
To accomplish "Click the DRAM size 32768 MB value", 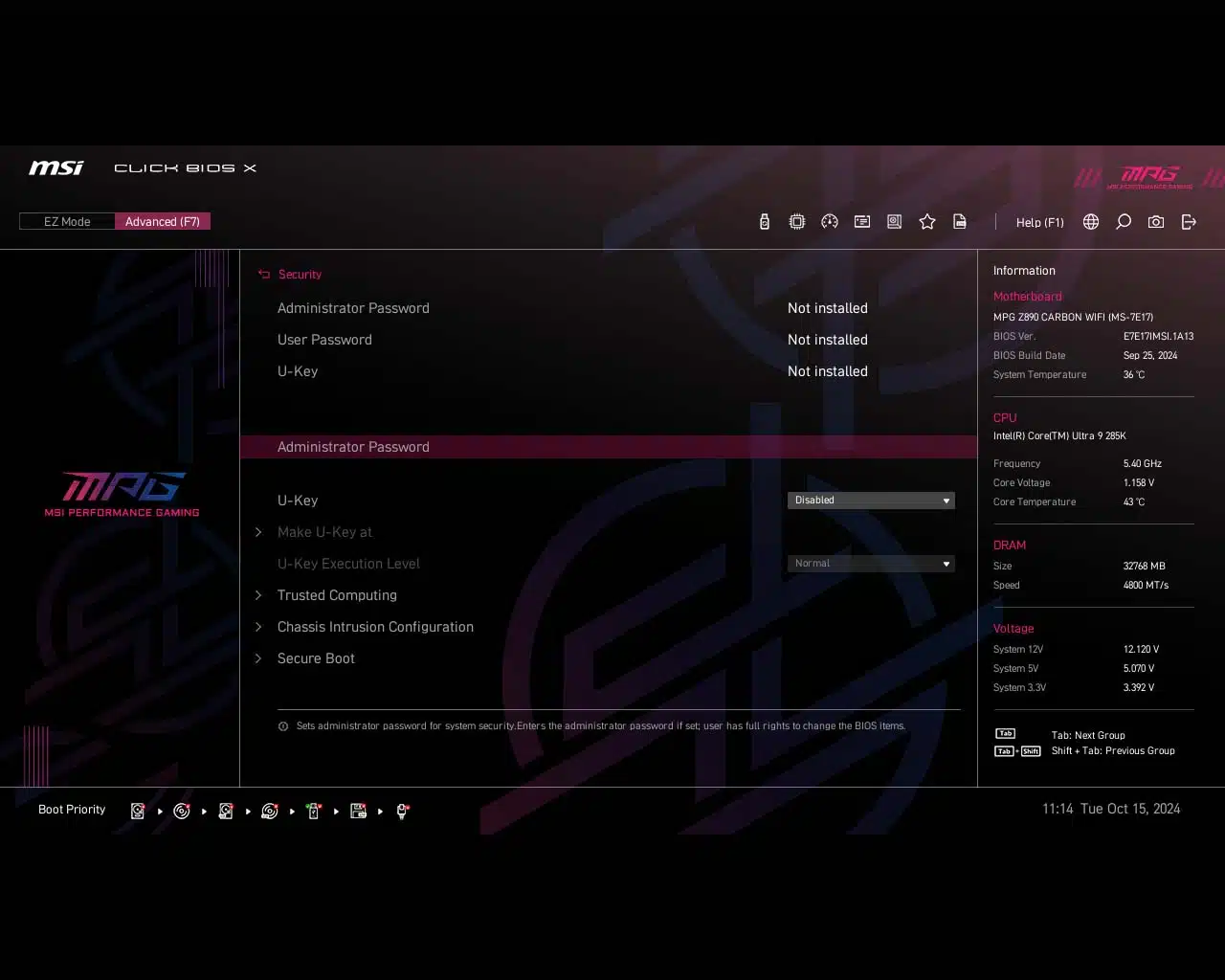I will pos(1144,566).
